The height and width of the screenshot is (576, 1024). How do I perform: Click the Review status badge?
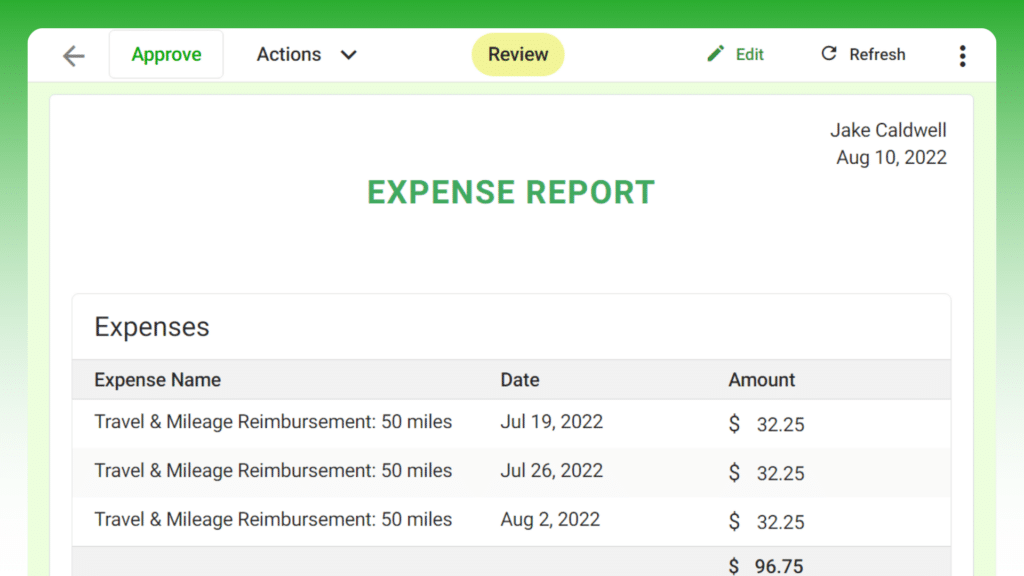click(x=518, y=54)
